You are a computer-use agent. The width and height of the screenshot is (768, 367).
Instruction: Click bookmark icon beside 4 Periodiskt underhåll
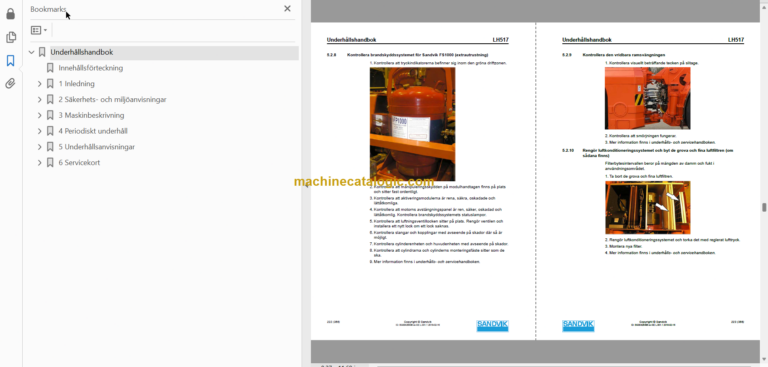tap(50, 131)
